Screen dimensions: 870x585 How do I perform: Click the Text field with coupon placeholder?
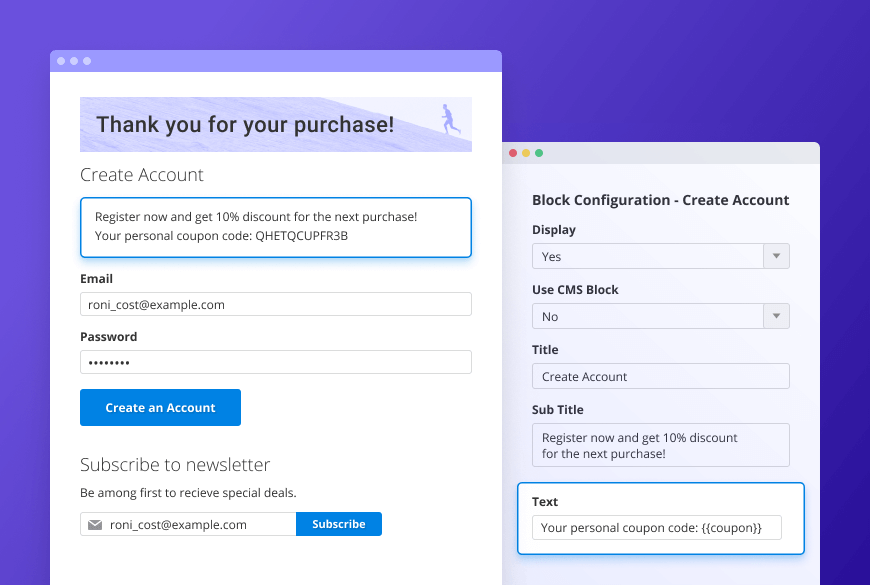coord(656,527)
